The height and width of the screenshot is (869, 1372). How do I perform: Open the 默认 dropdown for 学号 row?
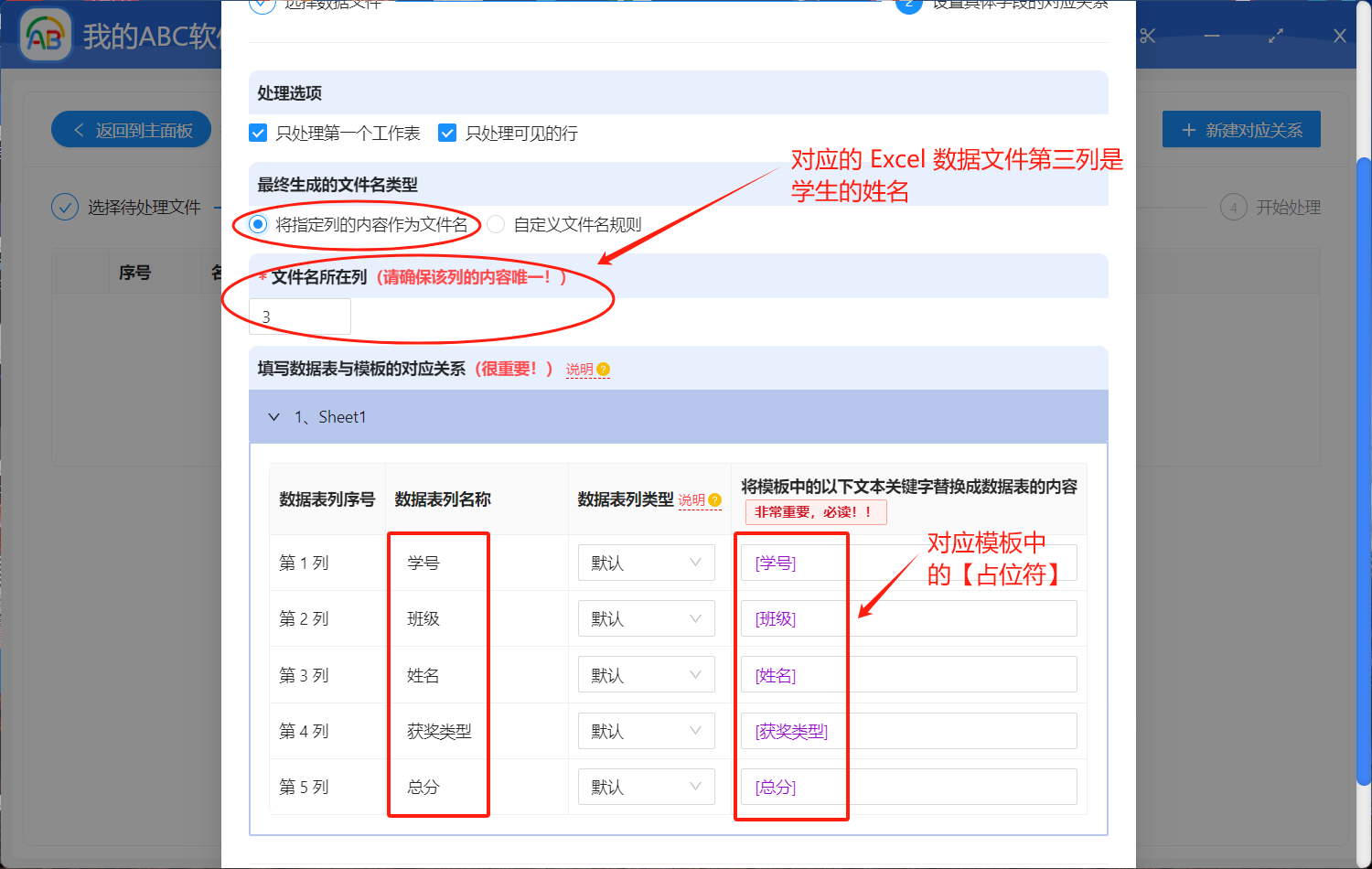(646, 563)
